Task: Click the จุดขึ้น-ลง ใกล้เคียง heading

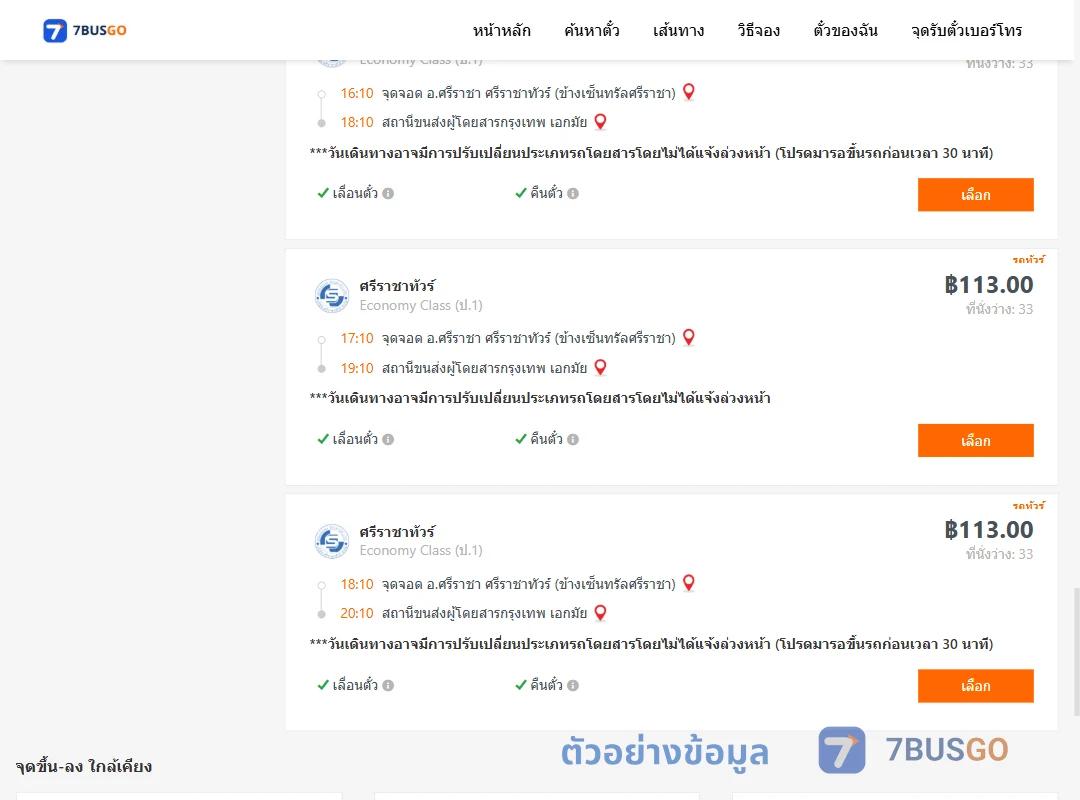Action: click(x=83, y=766)
